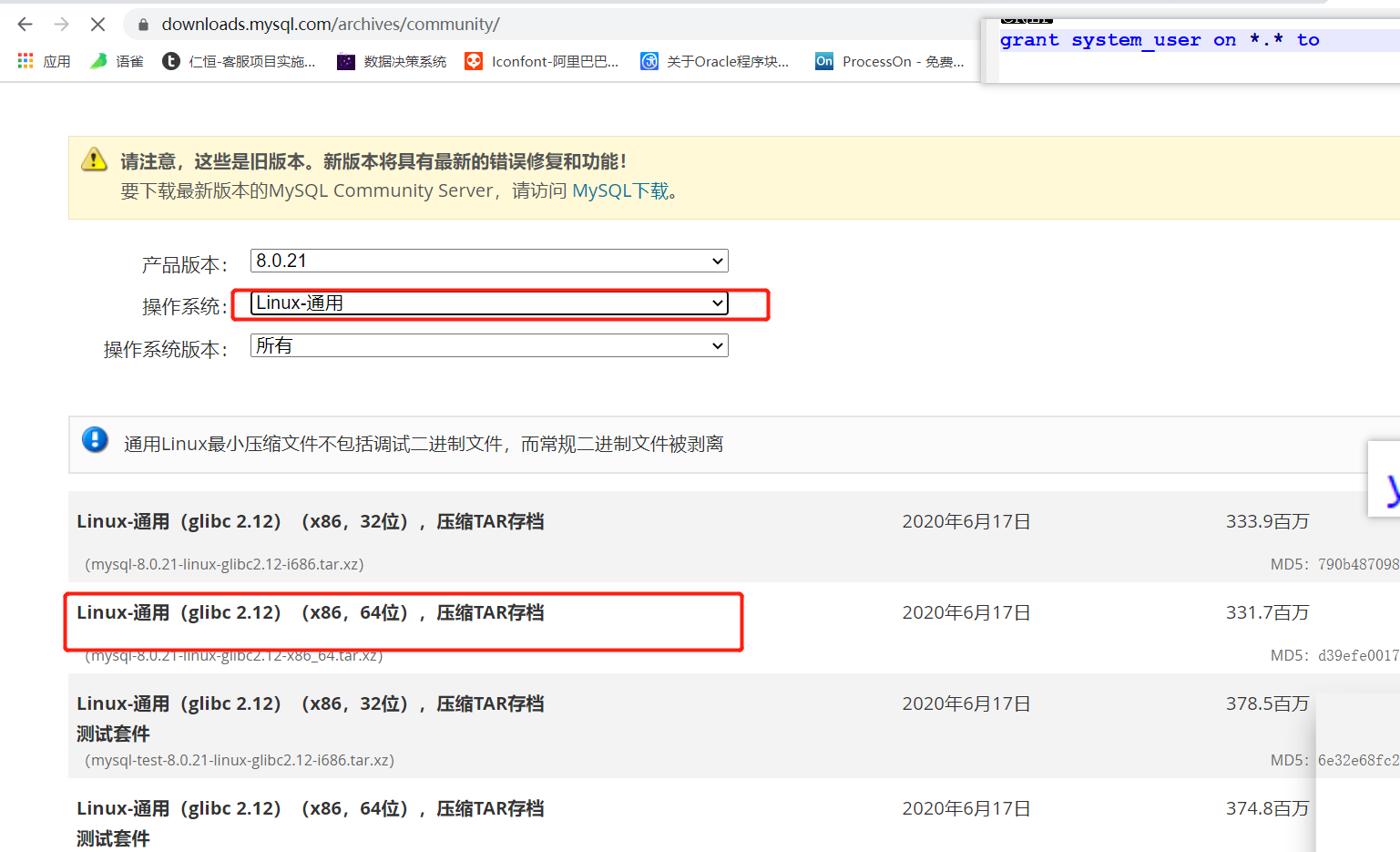This screenshot has width=1400, height=852.
Task: Click the 请注意,这些是旧版本 warning heading
Action: [x=373, y=161]
